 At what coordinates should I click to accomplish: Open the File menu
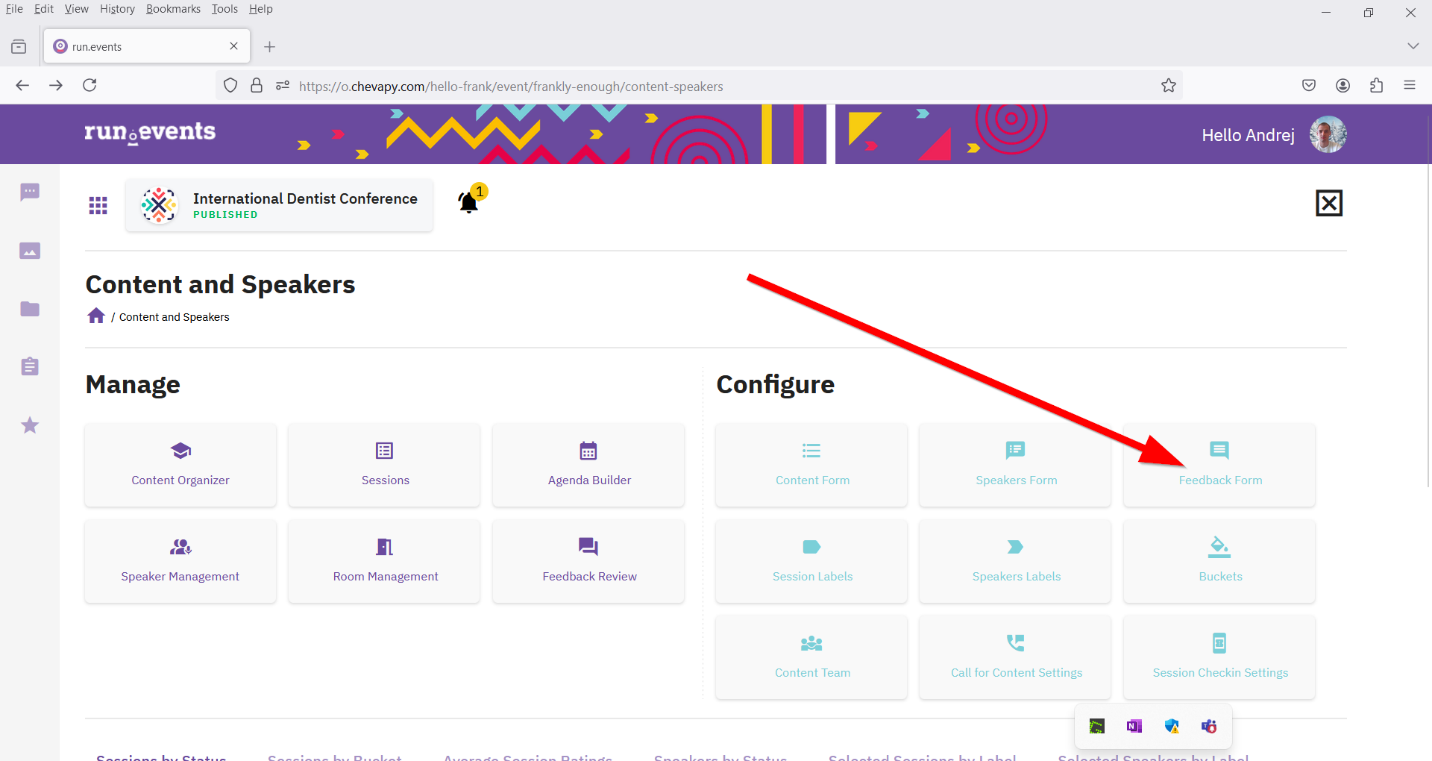point(15,9)
